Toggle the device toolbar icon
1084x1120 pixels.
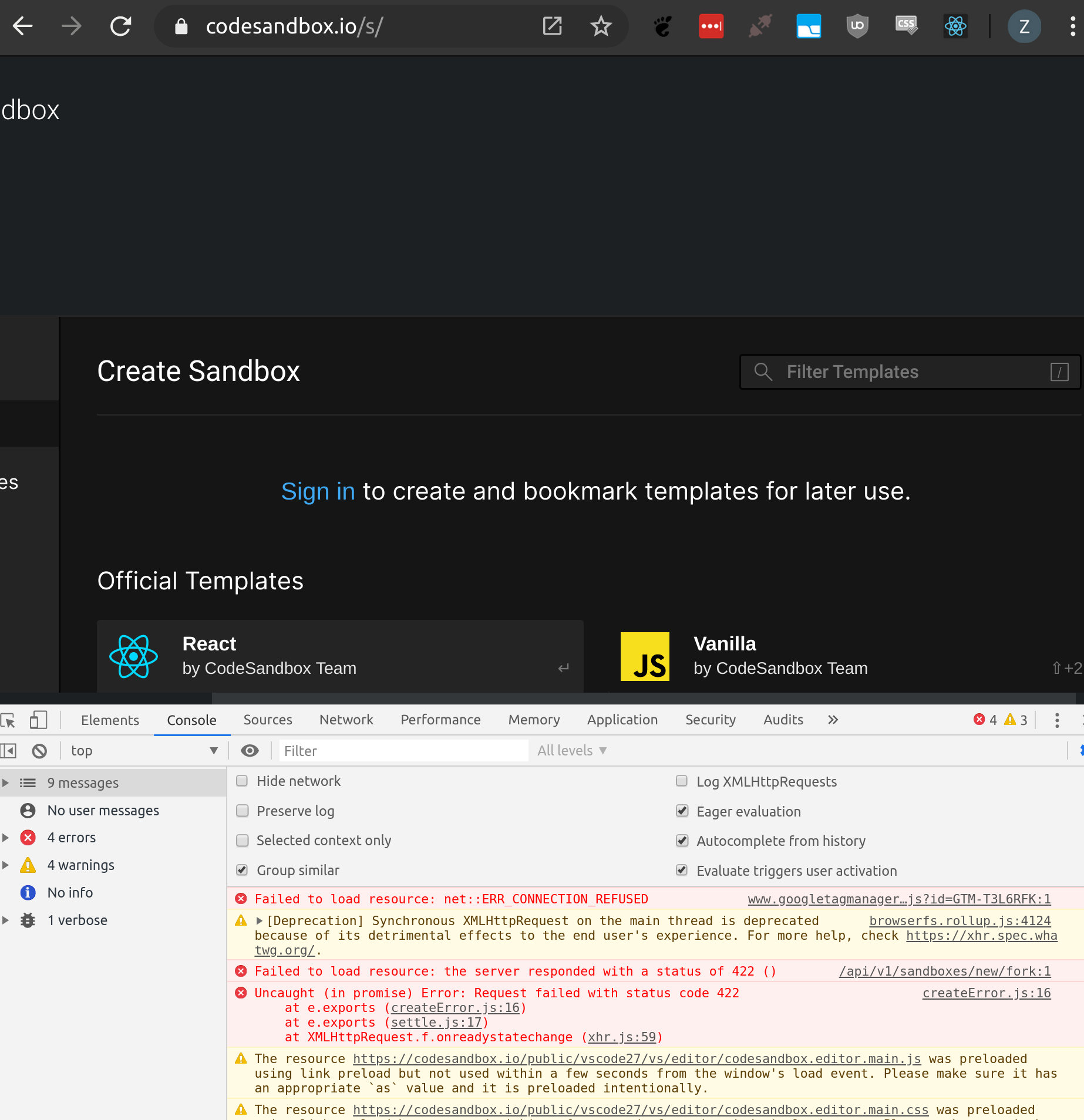click(x=38, y=720)
